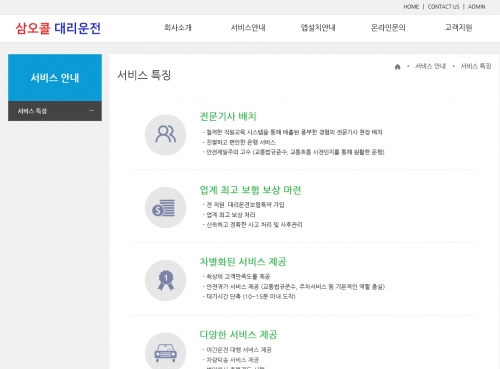Screen dimensions: 500x369
Task: Open the CONTACT US link
Action: point(443,7)
